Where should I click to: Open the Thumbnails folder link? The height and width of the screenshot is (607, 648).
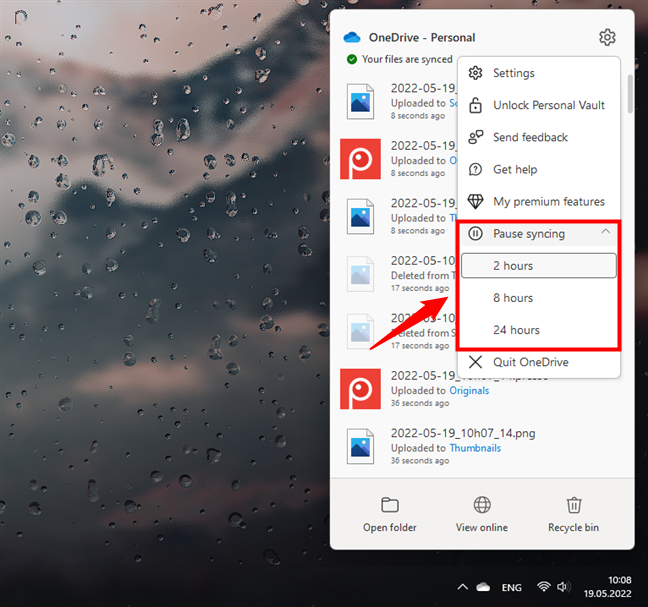(475, 448)
